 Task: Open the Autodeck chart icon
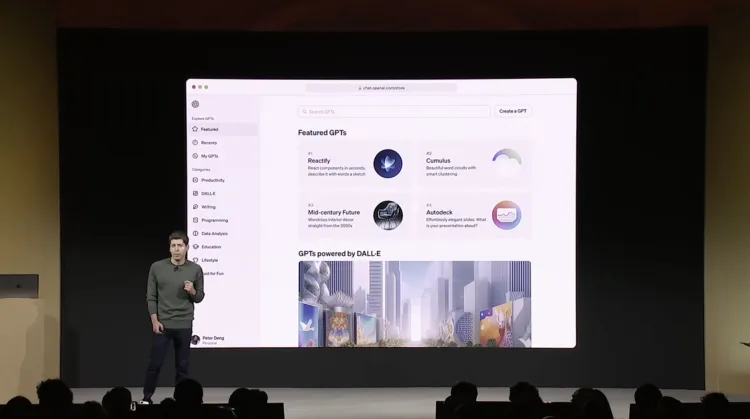507,215
